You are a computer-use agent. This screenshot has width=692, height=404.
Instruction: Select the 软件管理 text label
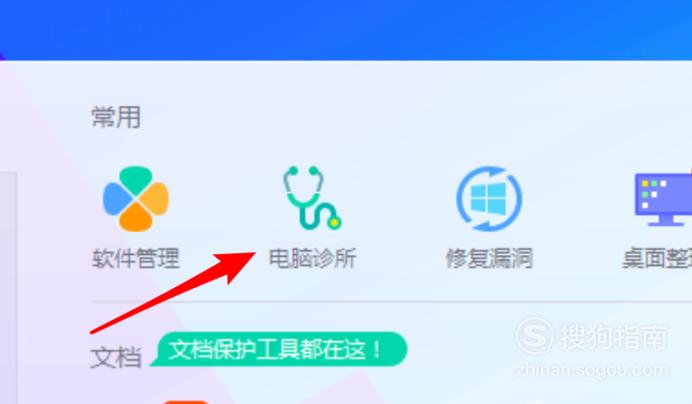tap(136, 258)
